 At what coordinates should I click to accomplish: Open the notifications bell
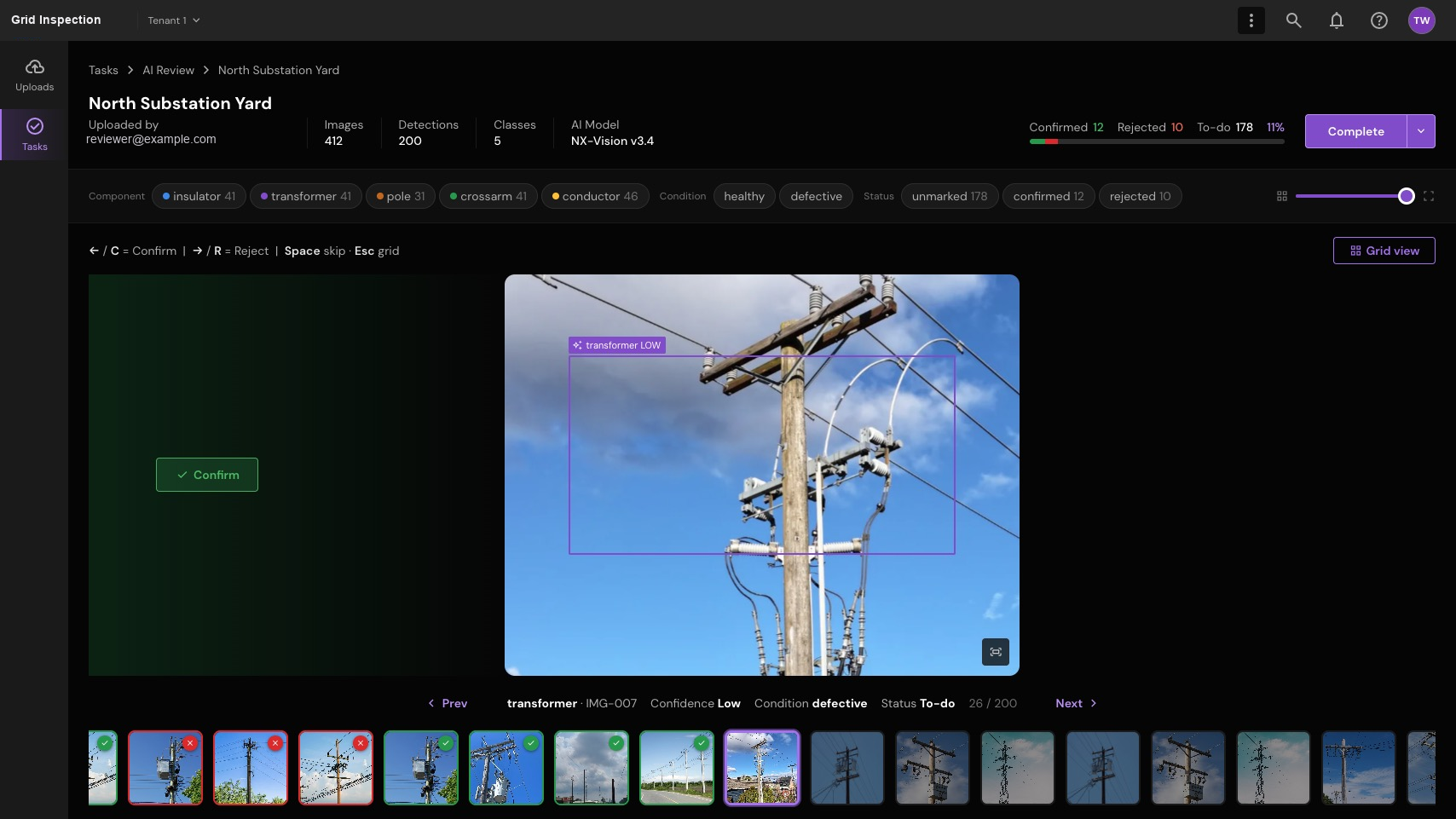tap(1337, 20)
